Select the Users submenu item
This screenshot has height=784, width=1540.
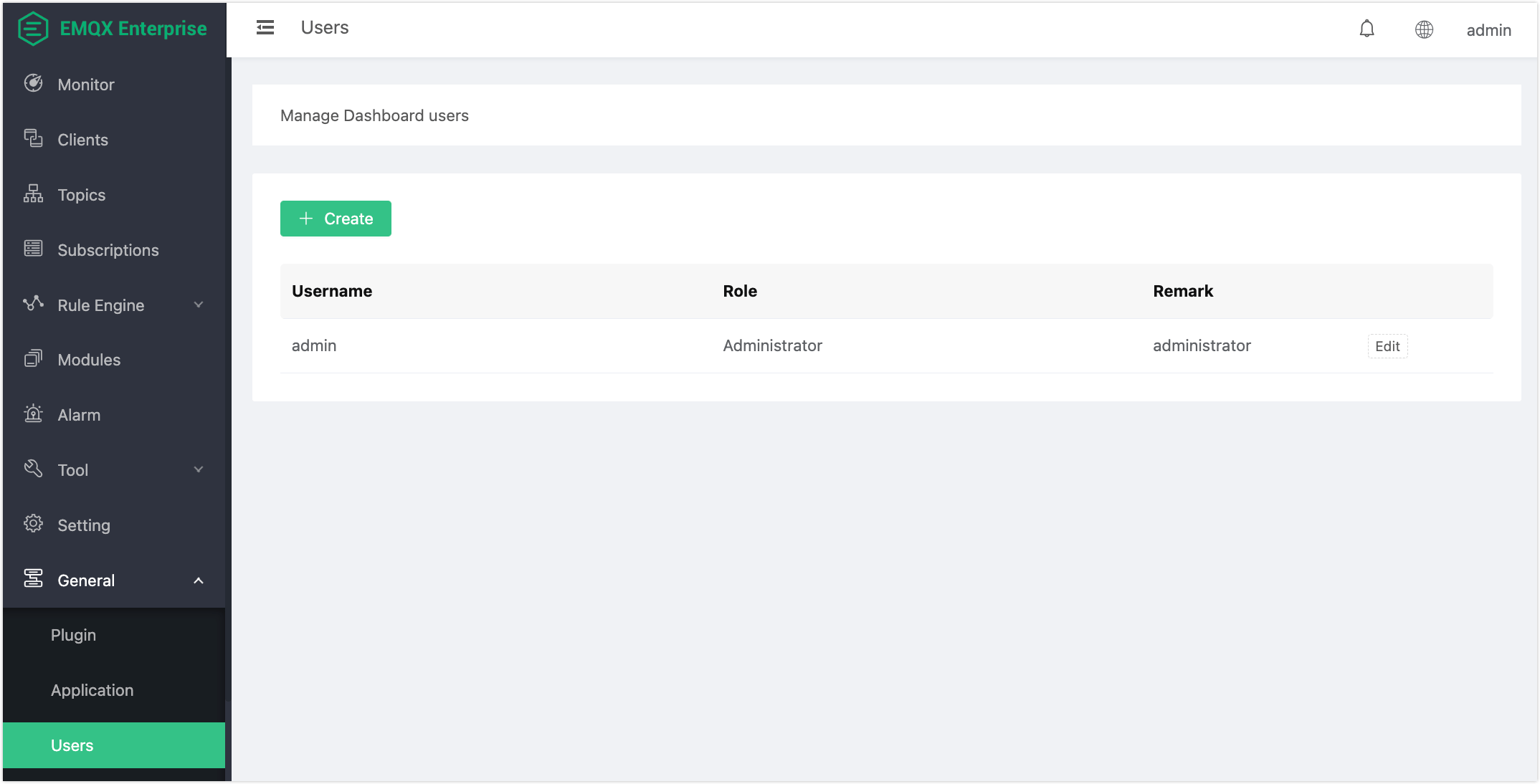[x=72, y=745]
